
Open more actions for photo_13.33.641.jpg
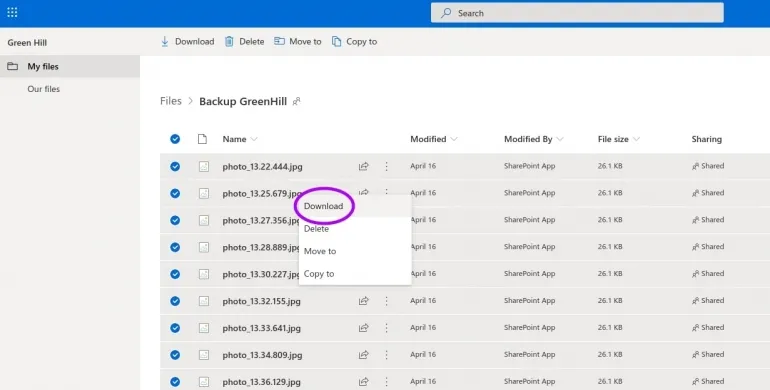pos(386,328)
